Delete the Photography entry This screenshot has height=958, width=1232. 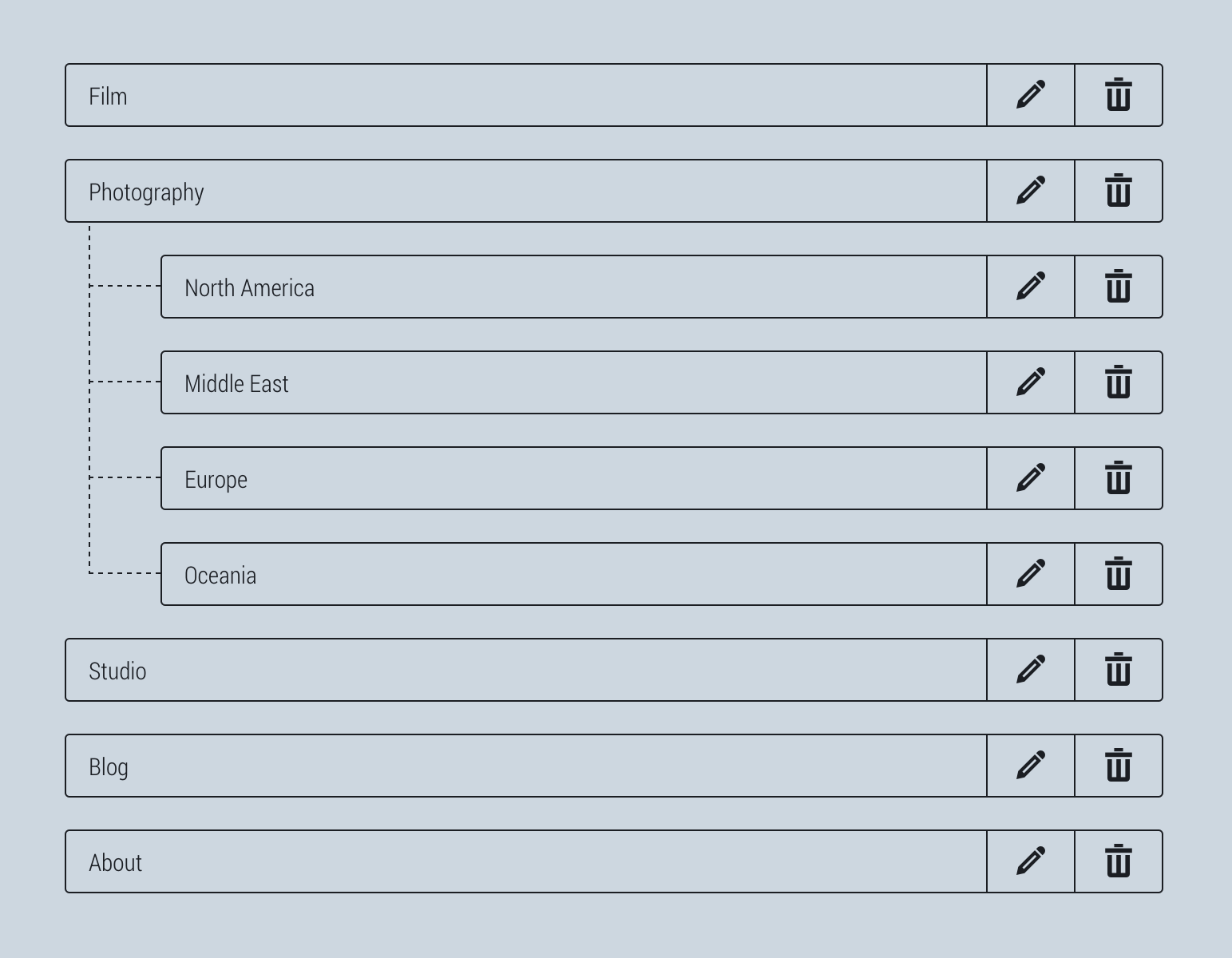[x=1119, y=191]
